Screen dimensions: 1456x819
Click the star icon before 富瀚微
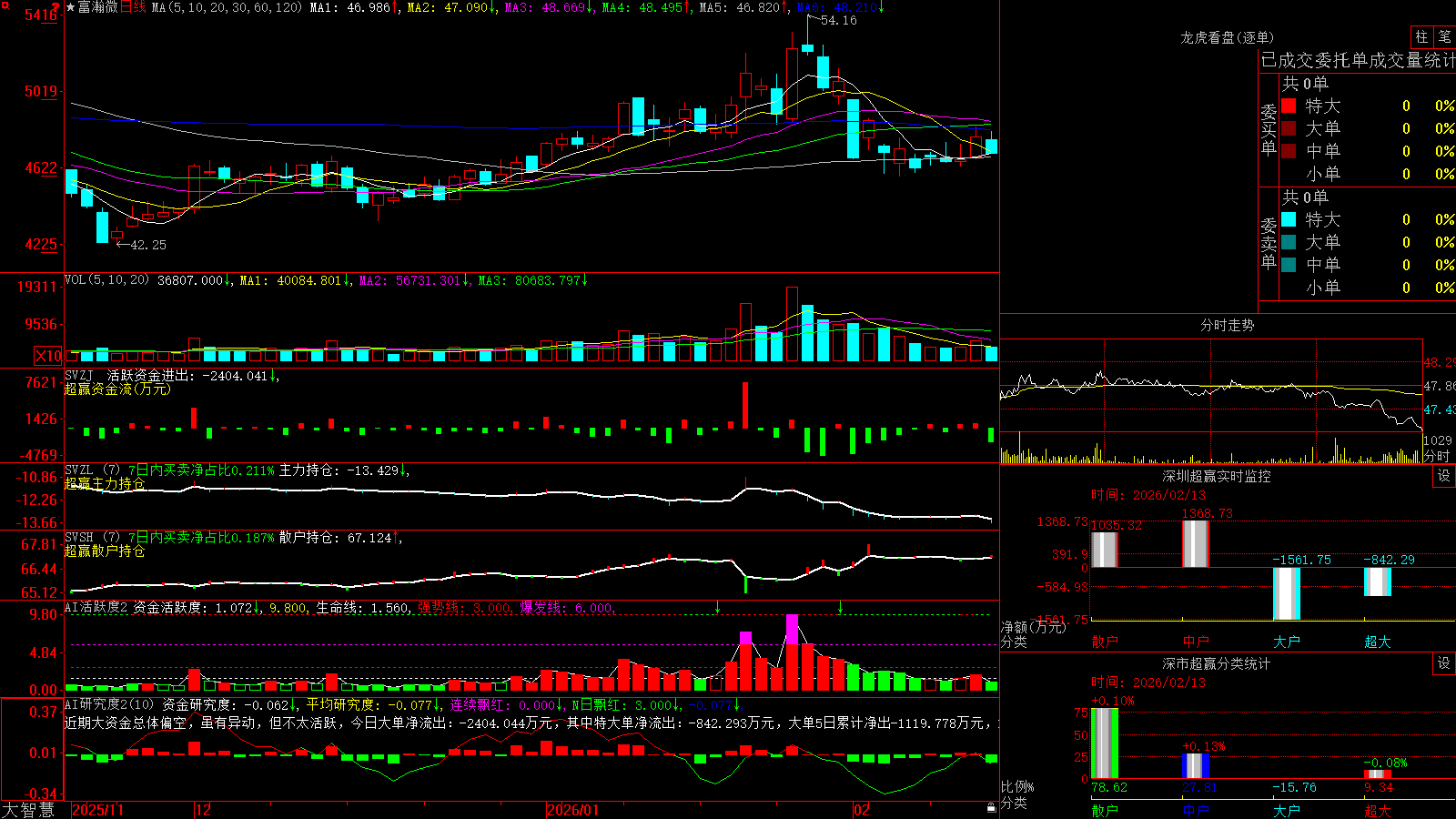[71, 7]
